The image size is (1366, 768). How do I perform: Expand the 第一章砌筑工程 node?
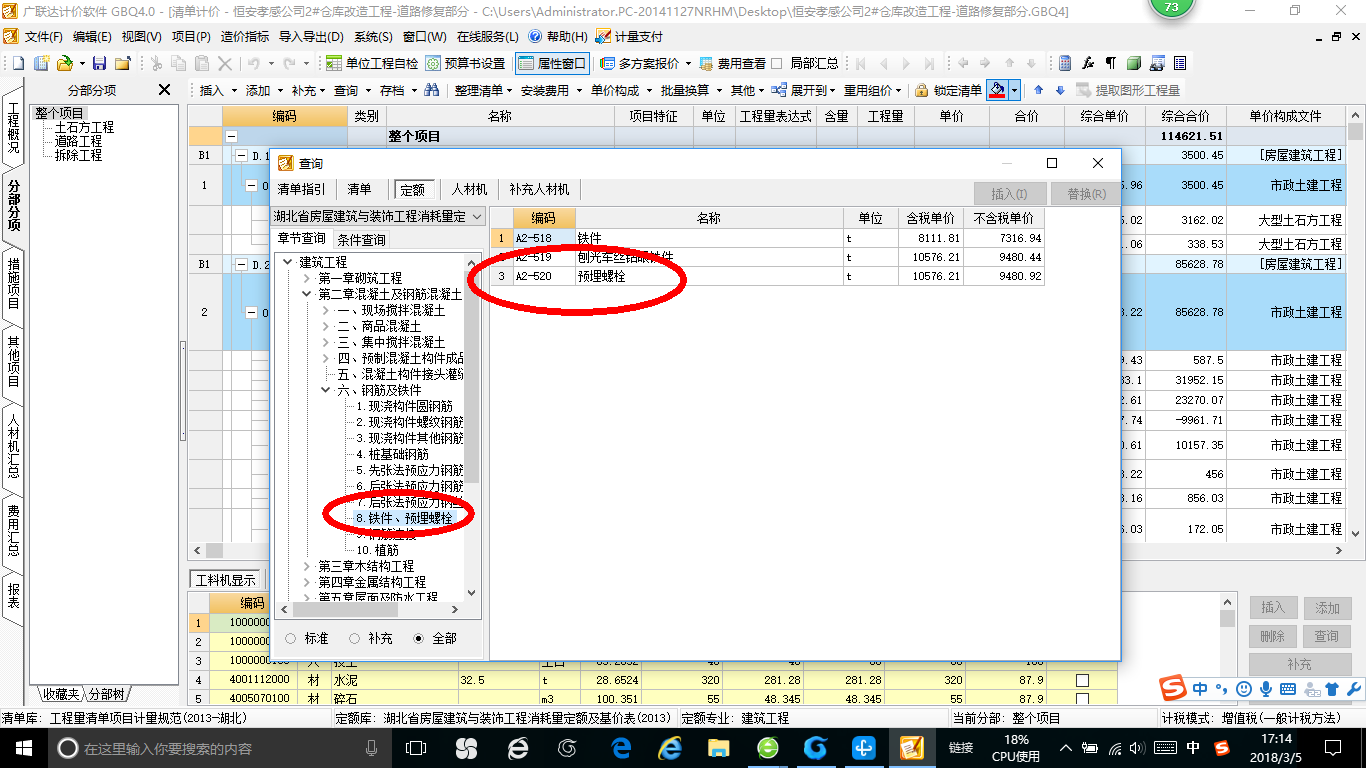pyautogui.click(x=307, y=278)
